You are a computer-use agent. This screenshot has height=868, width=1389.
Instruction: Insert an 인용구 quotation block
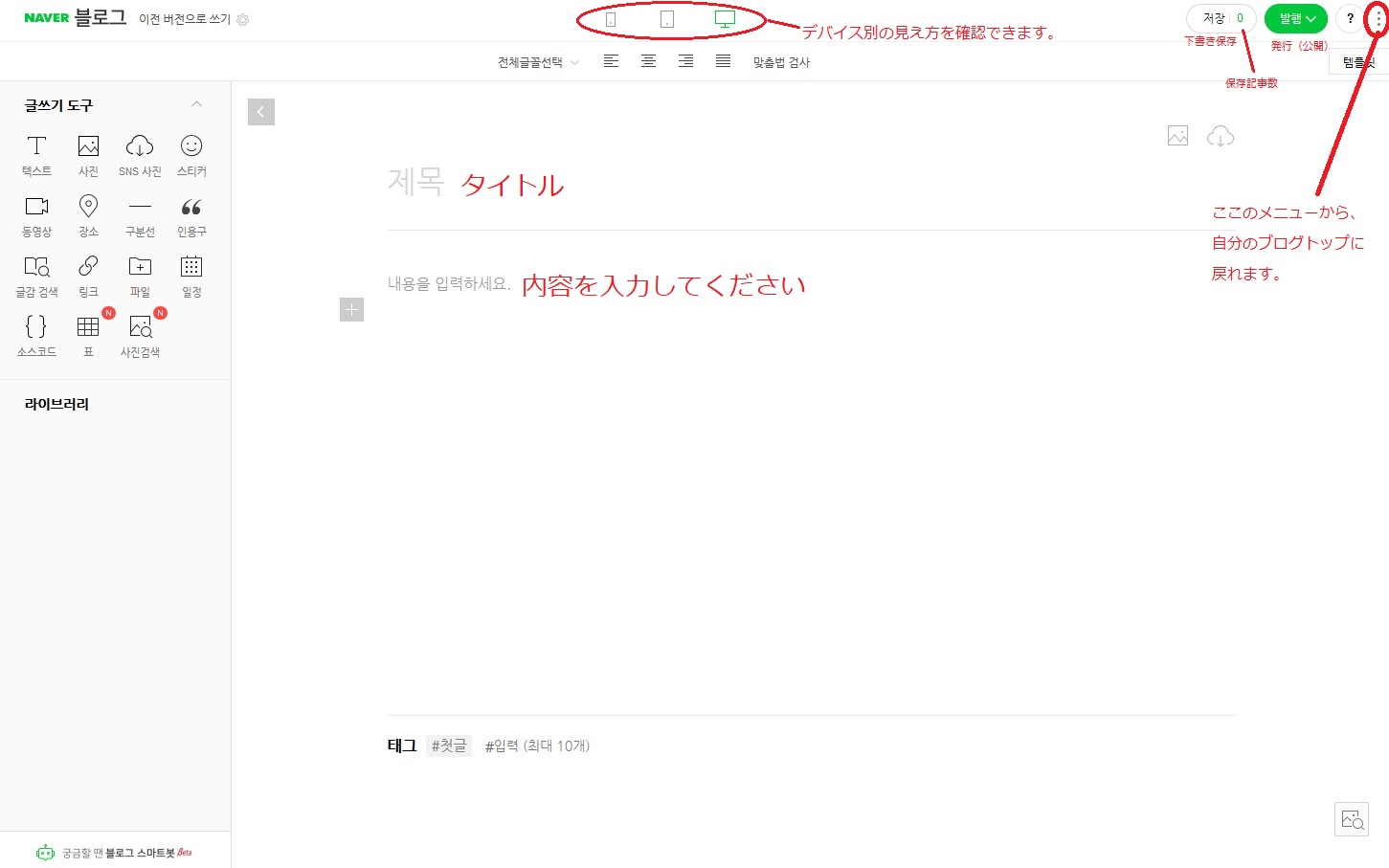191,216
